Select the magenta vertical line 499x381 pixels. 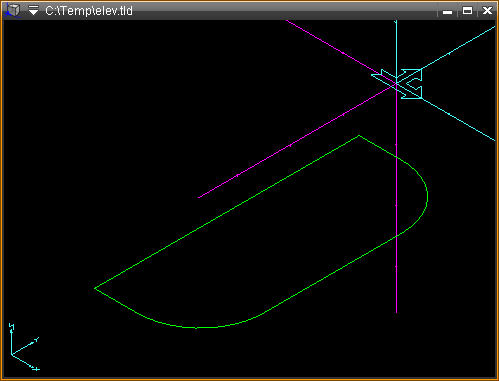coord(396,200)
